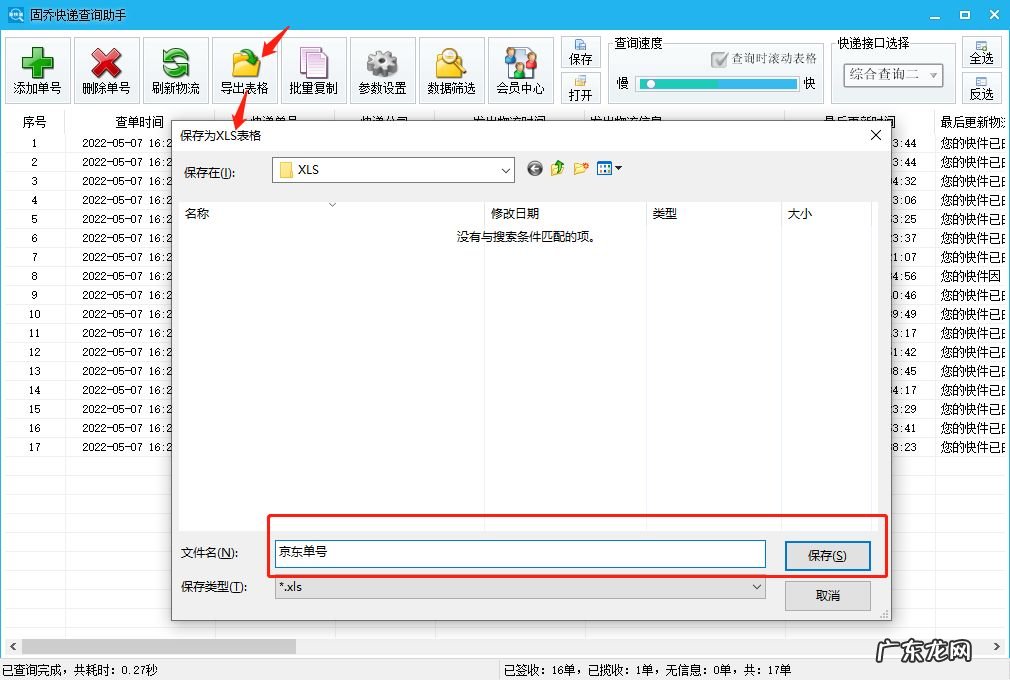Viewport: 1010px width, 680px height.
Task: Click the 打开 open icon
Action: 581,90
